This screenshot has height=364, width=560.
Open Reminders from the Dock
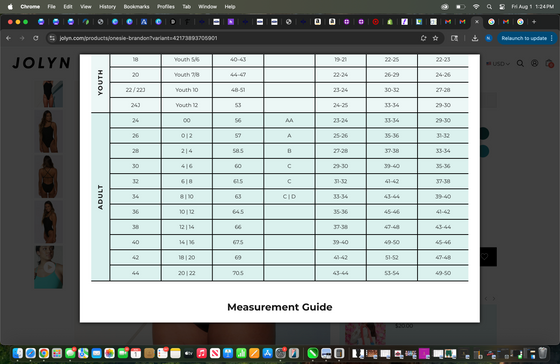[x=162, y=353]
